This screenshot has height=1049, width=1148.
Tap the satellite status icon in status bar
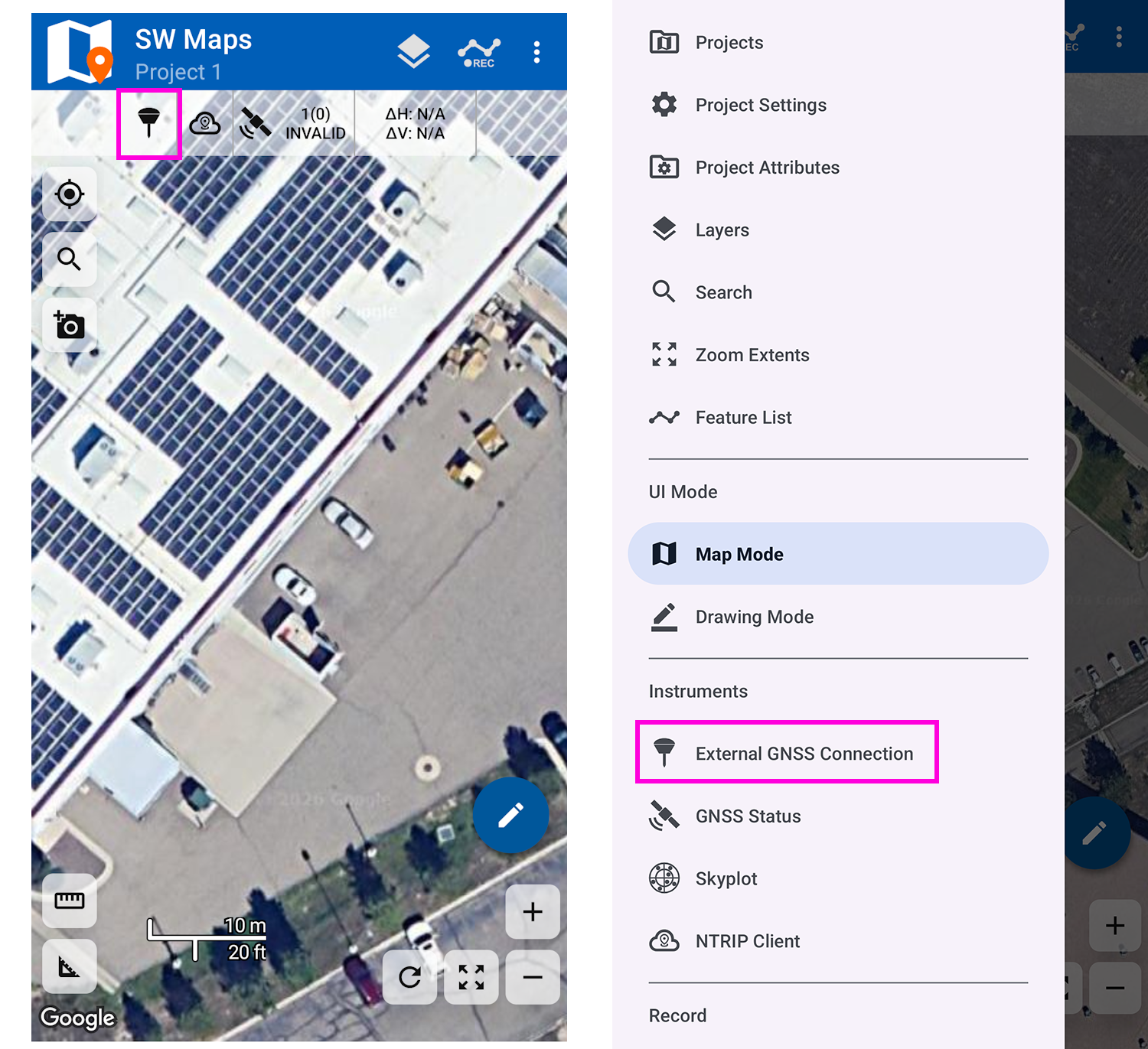[255, 123]
